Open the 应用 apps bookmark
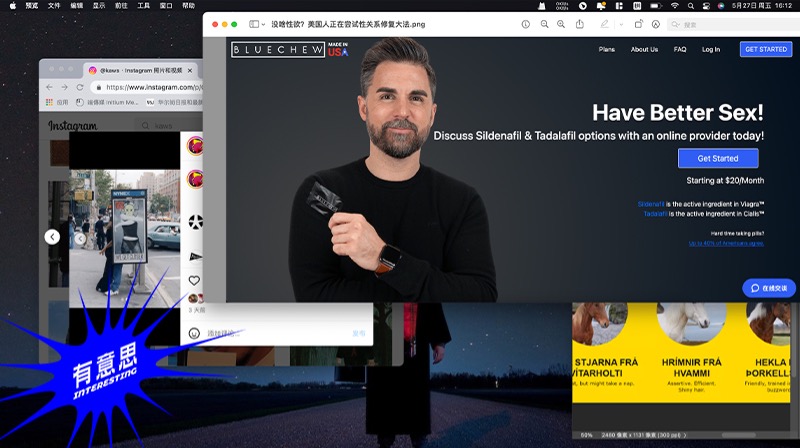800x448 pixels. (57, 103)
